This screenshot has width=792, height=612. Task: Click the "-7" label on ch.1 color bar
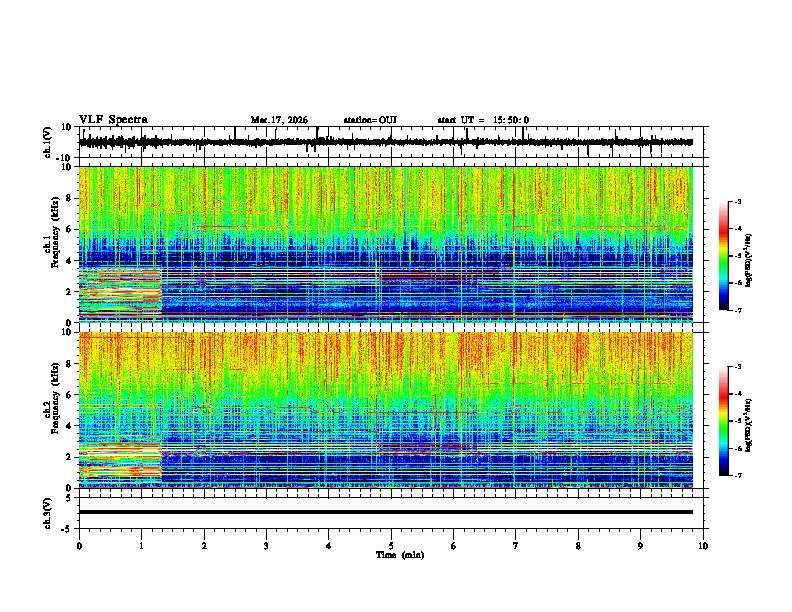[737, 310]
